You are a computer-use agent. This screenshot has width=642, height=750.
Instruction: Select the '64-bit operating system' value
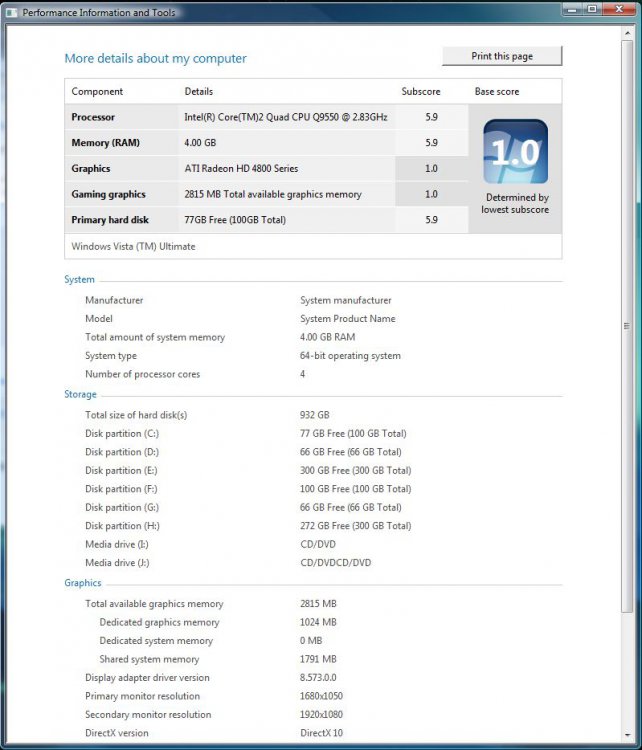tap(350, 356)
